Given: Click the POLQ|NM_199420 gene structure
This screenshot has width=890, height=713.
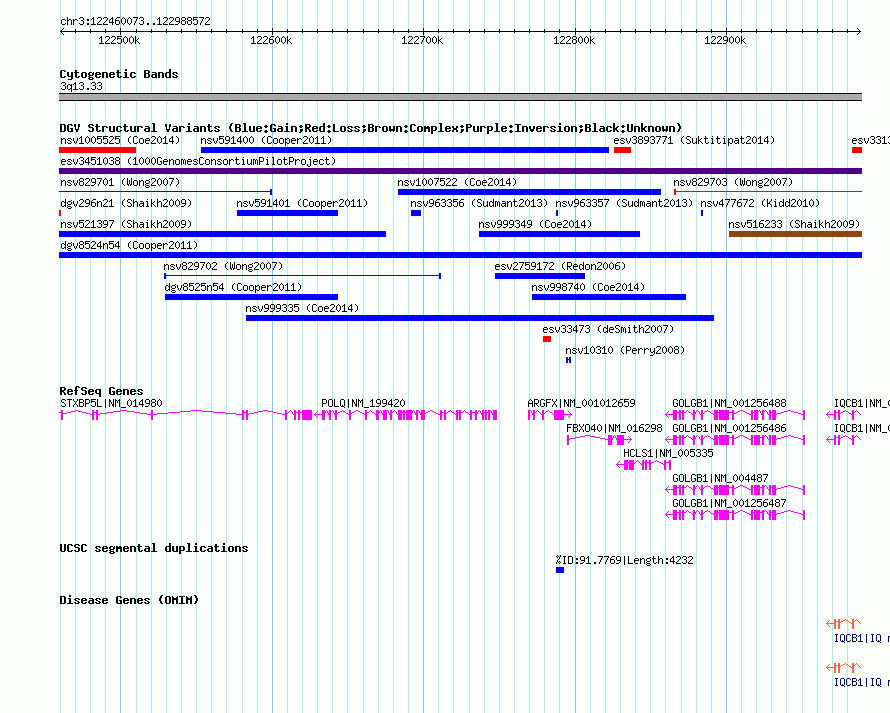Looking at the screenshot, I should pos(406,415).
